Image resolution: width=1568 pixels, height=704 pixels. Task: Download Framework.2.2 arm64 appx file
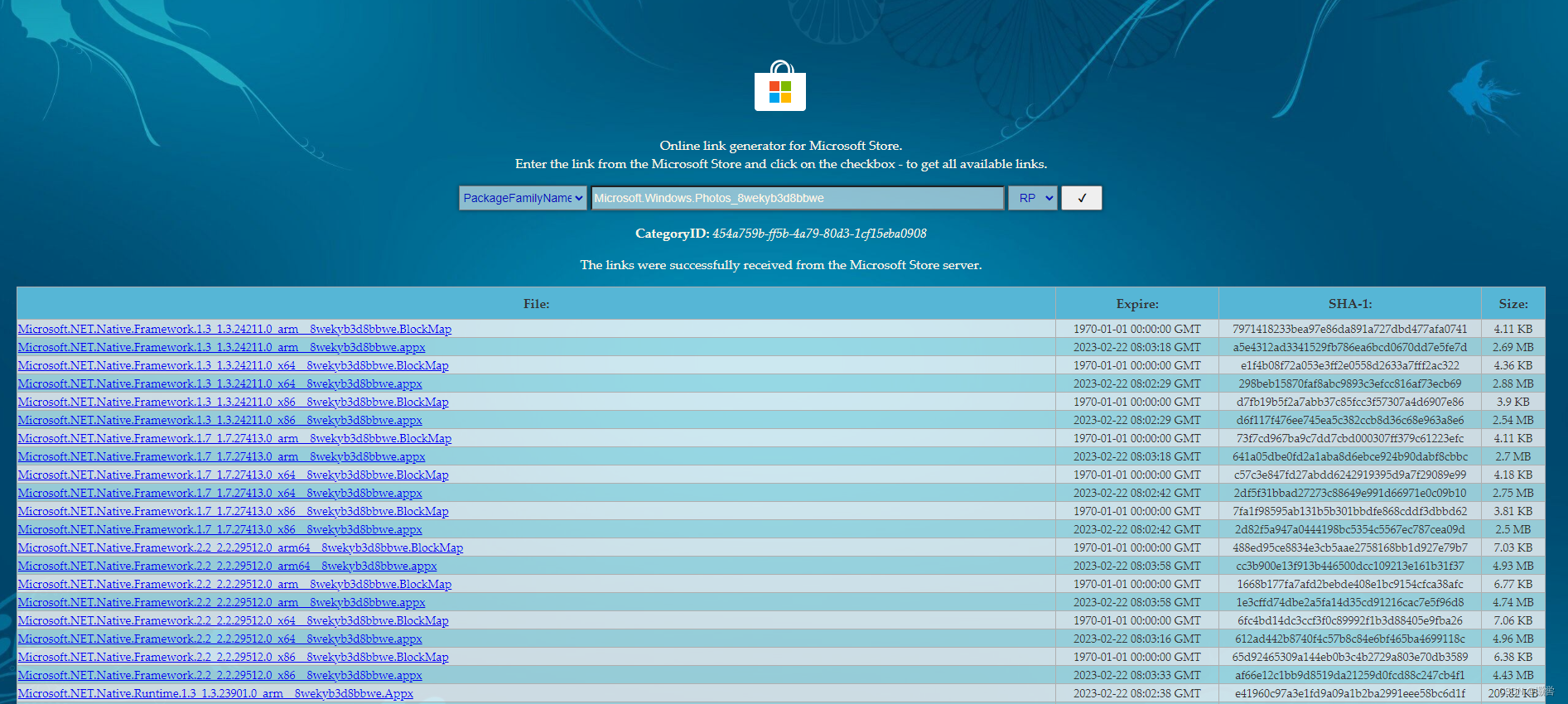pos(227,566)
